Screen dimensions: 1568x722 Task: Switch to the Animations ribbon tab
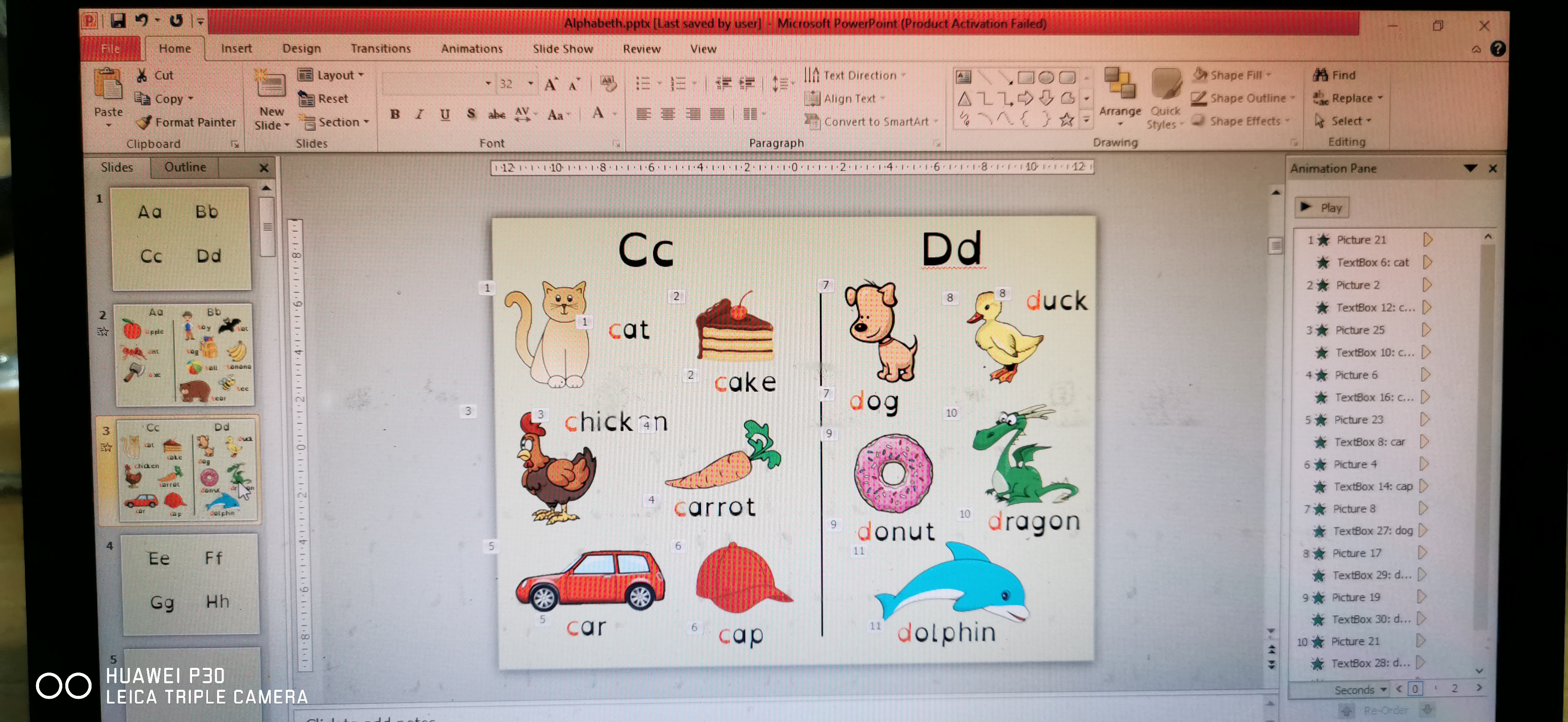pos(472,49)
